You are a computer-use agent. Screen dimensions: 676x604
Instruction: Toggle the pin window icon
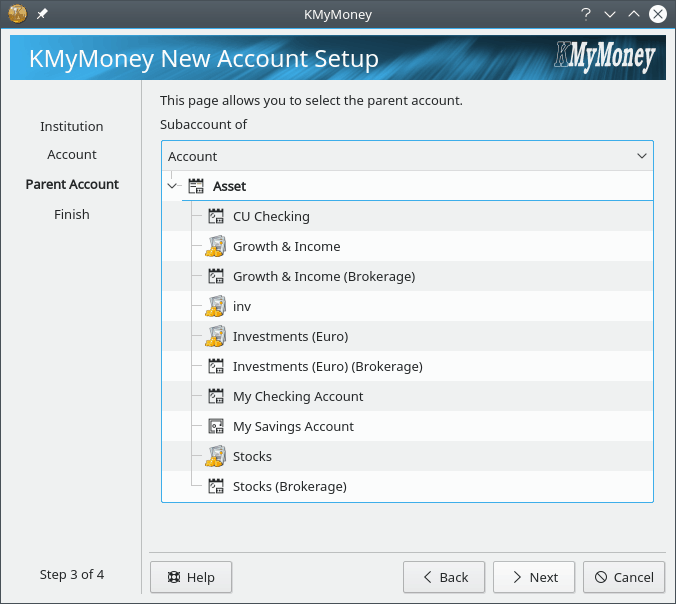[x=42, y=14]
